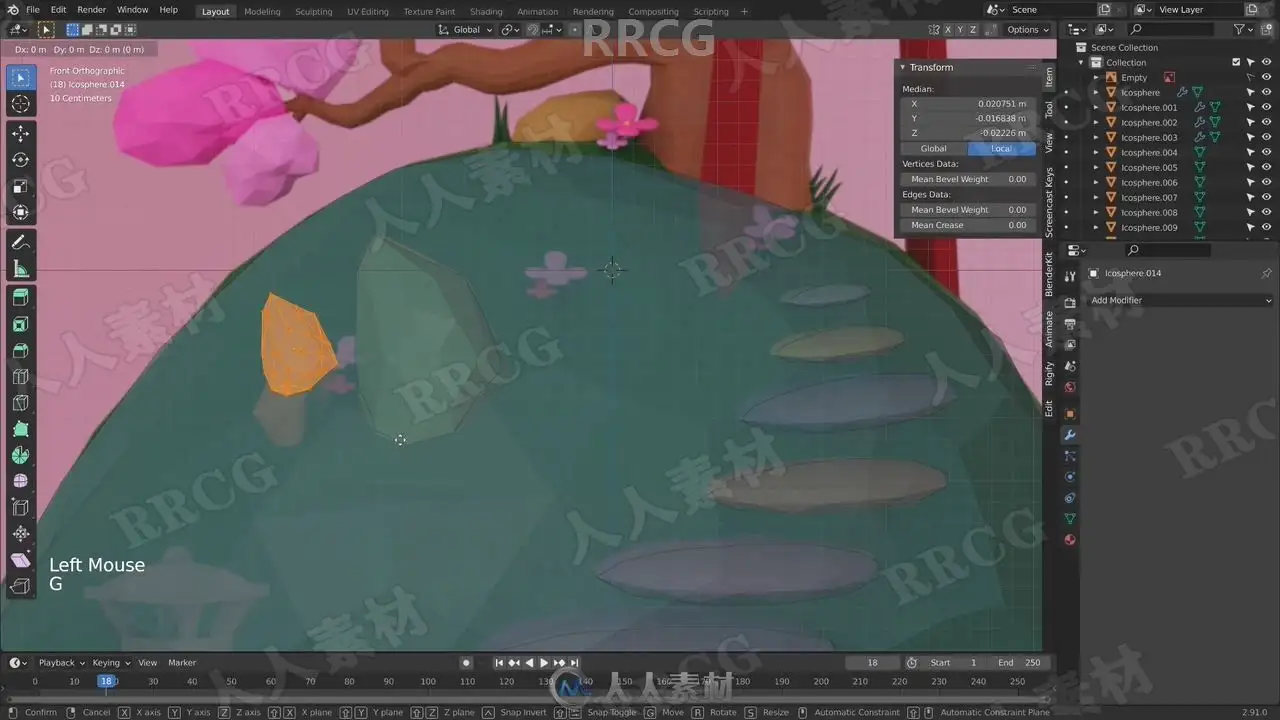Activate the Cursor tool
This screenshot has width=1280, height=720.
21,104
